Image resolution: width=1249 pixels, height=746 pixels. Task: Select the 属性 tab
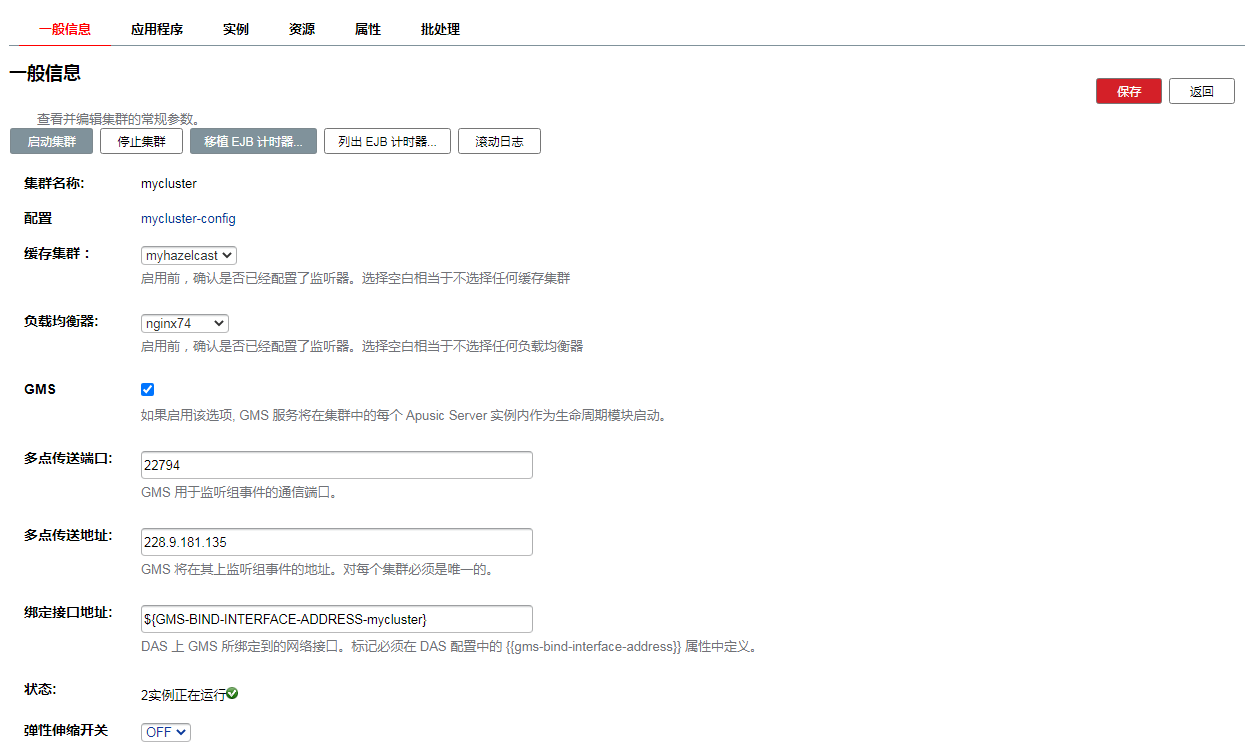(x=368, y=29)
